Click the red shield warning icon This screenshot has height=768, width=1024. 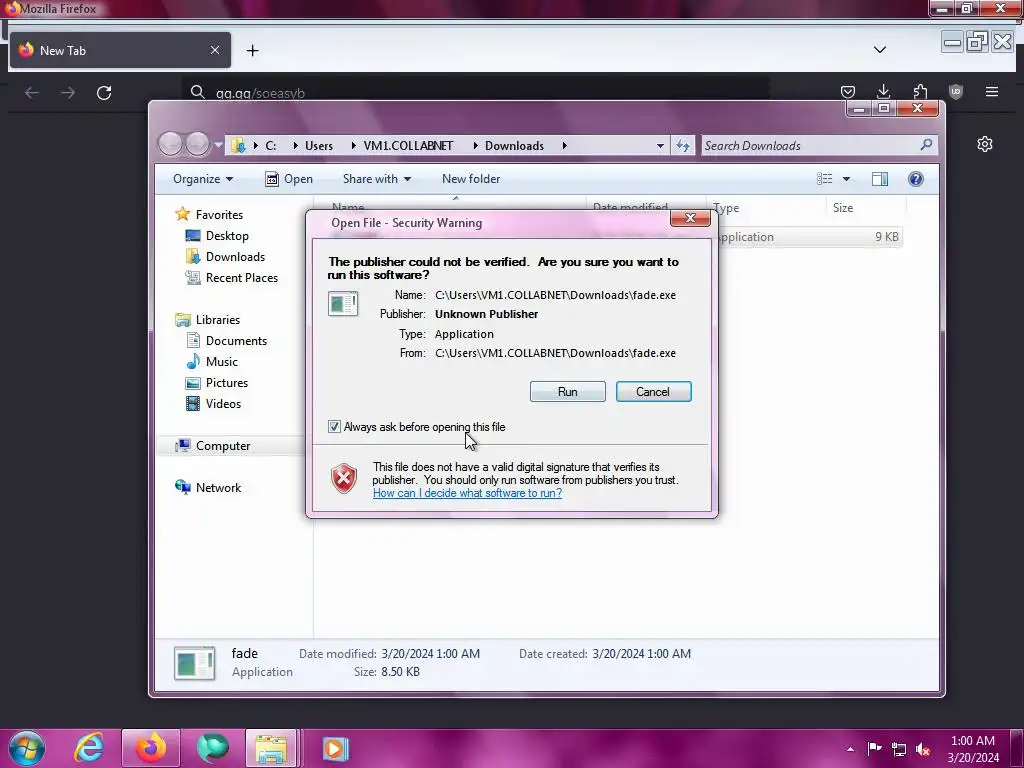(344, 479)
